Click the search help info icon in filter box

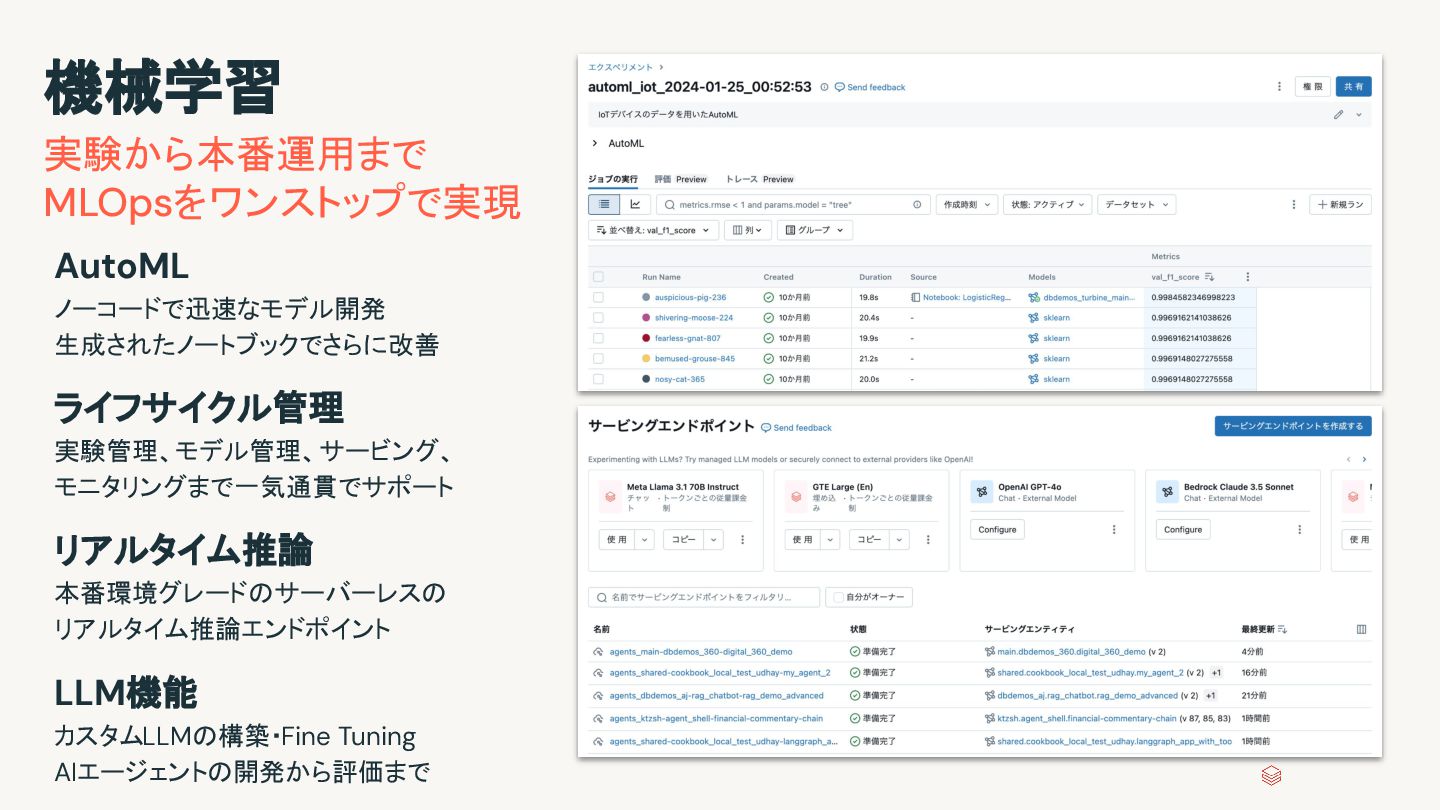917,204
